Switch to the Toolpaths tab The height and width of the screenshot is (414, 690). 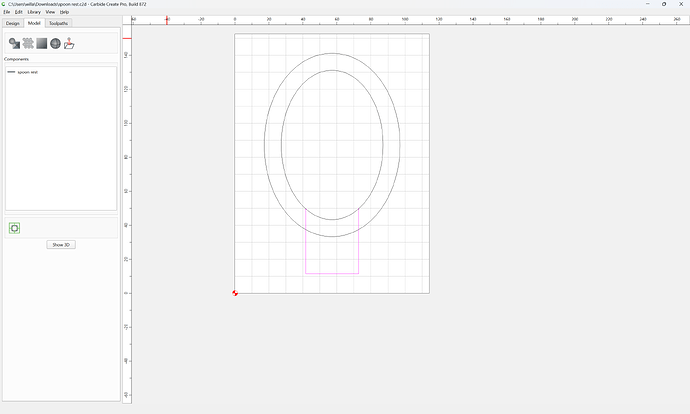59,23
